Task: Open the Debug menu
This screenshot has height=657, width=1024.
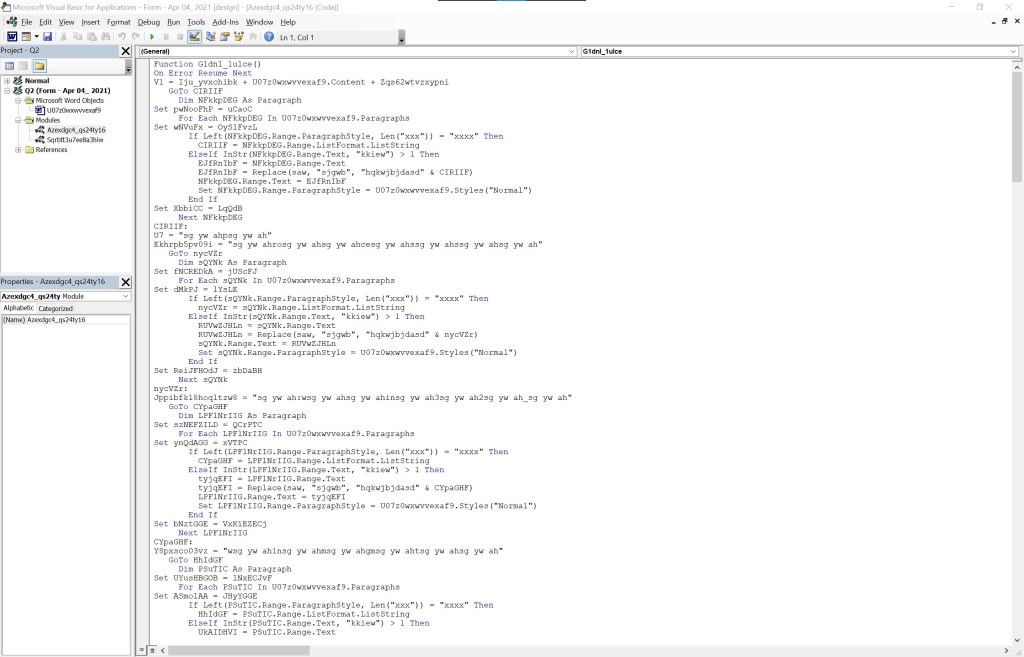Action: tap(148, 21)
